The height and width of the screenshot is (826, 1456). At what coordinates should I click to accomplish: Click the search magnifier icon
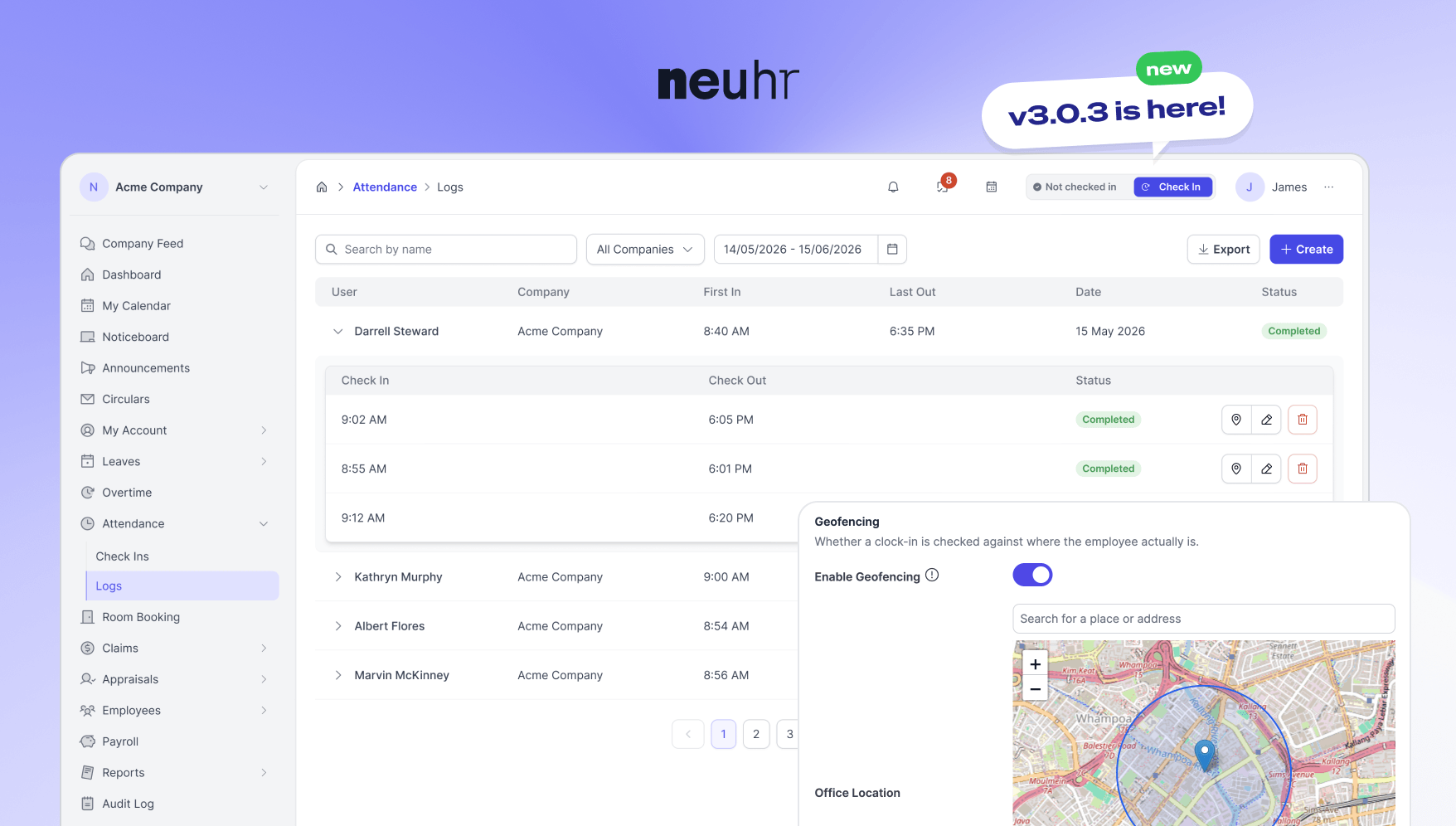tap(332, 250)
